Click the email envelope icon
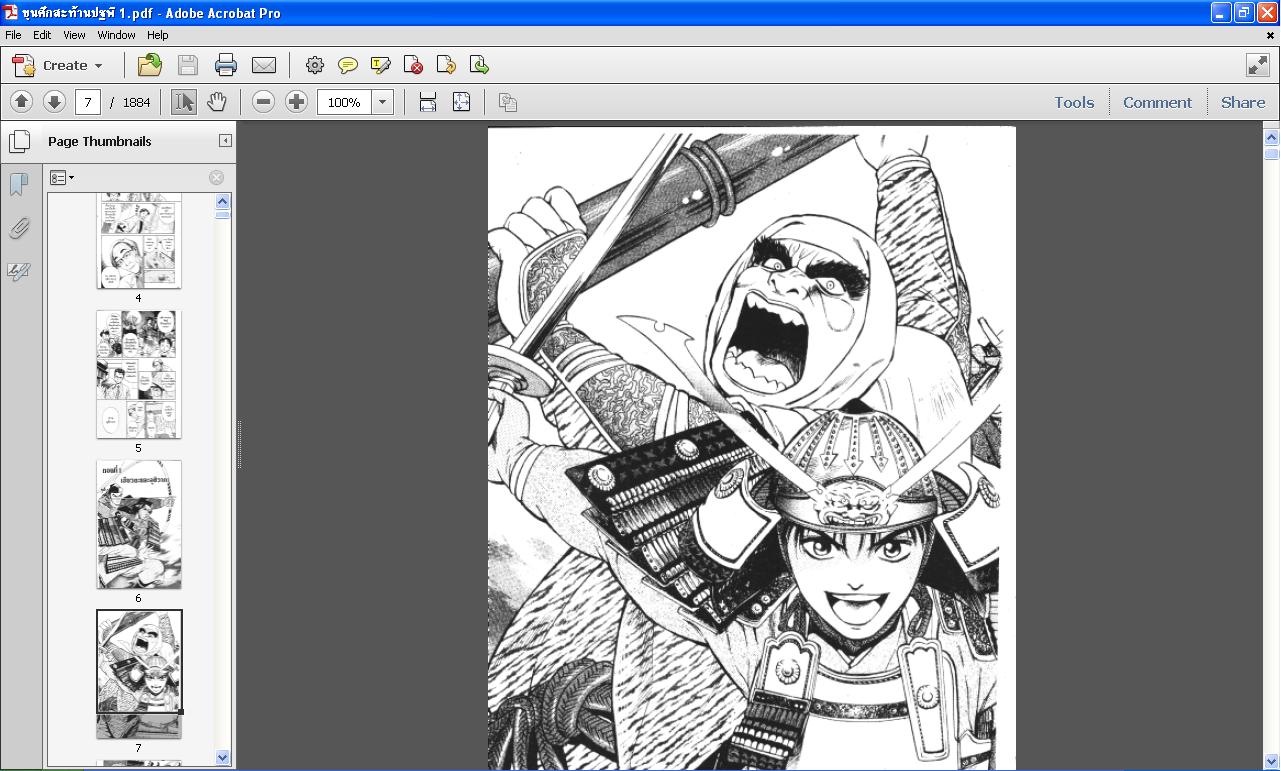Image resolution: width=1281 pixels, height=771 pixels. 264,65
